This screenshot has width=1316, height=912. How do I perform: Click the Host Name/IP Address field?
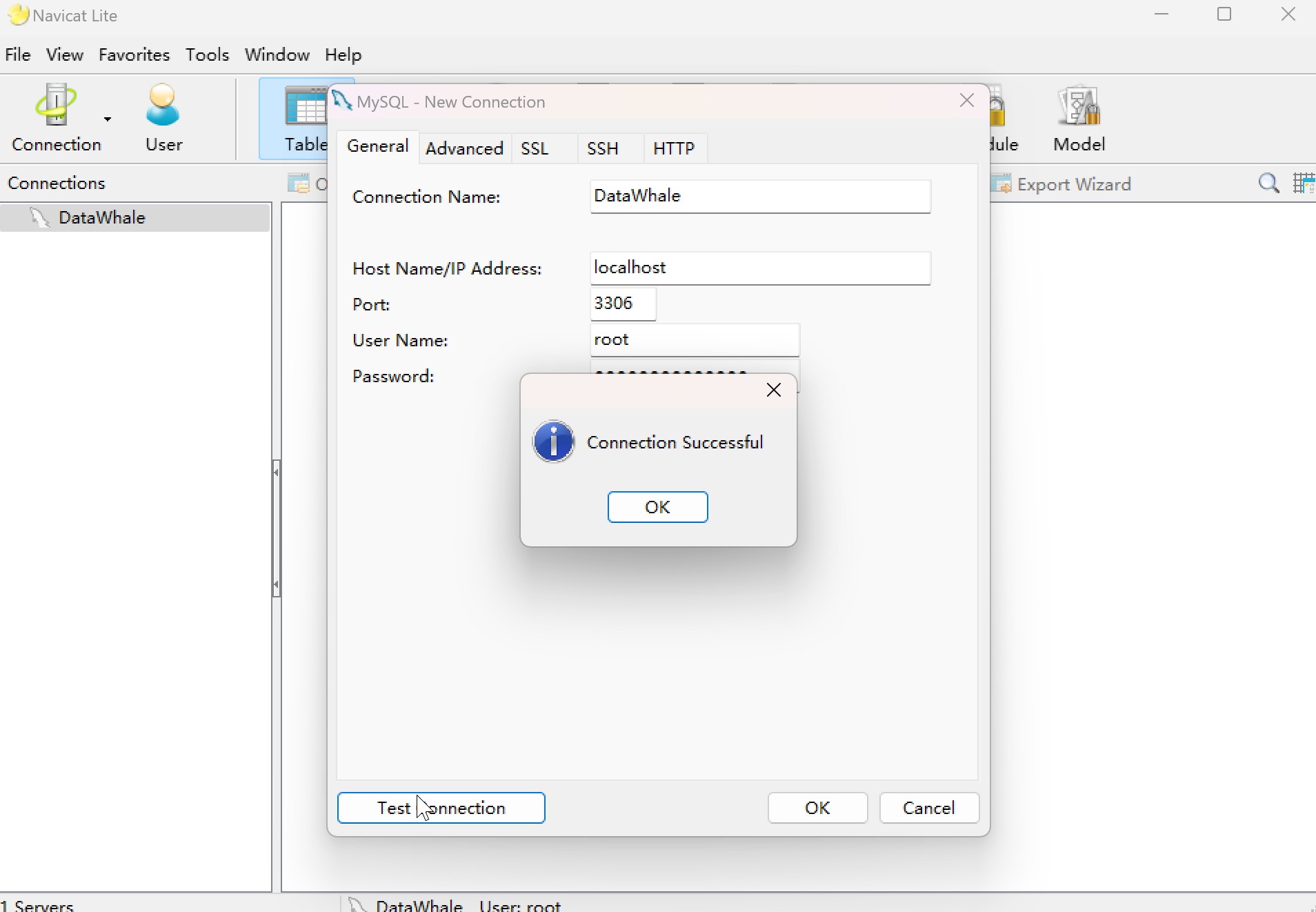tap(760, 268)
